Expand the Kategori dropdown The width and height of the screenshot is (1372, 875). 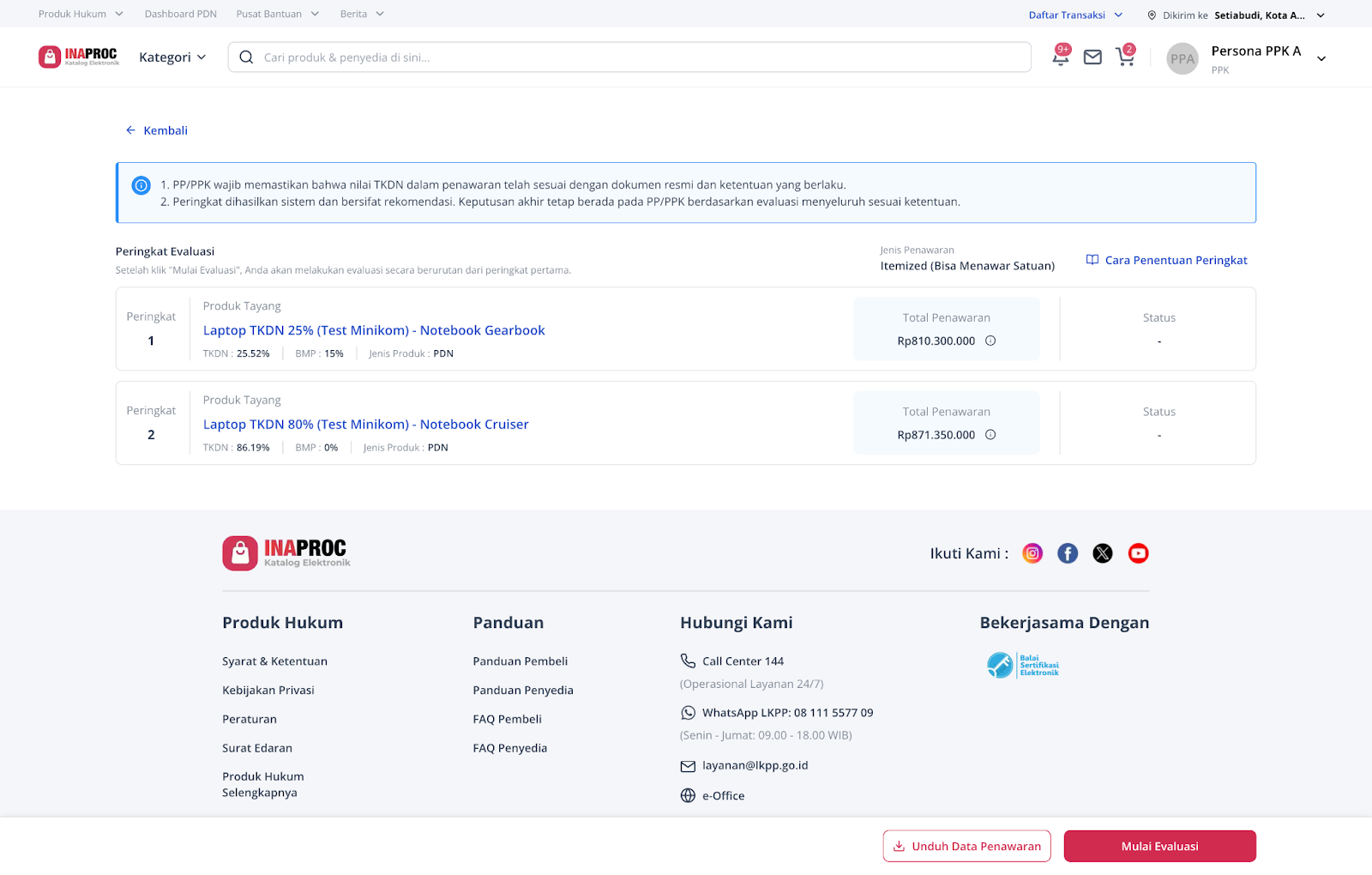pyautogui.click(x=172, y=57)
